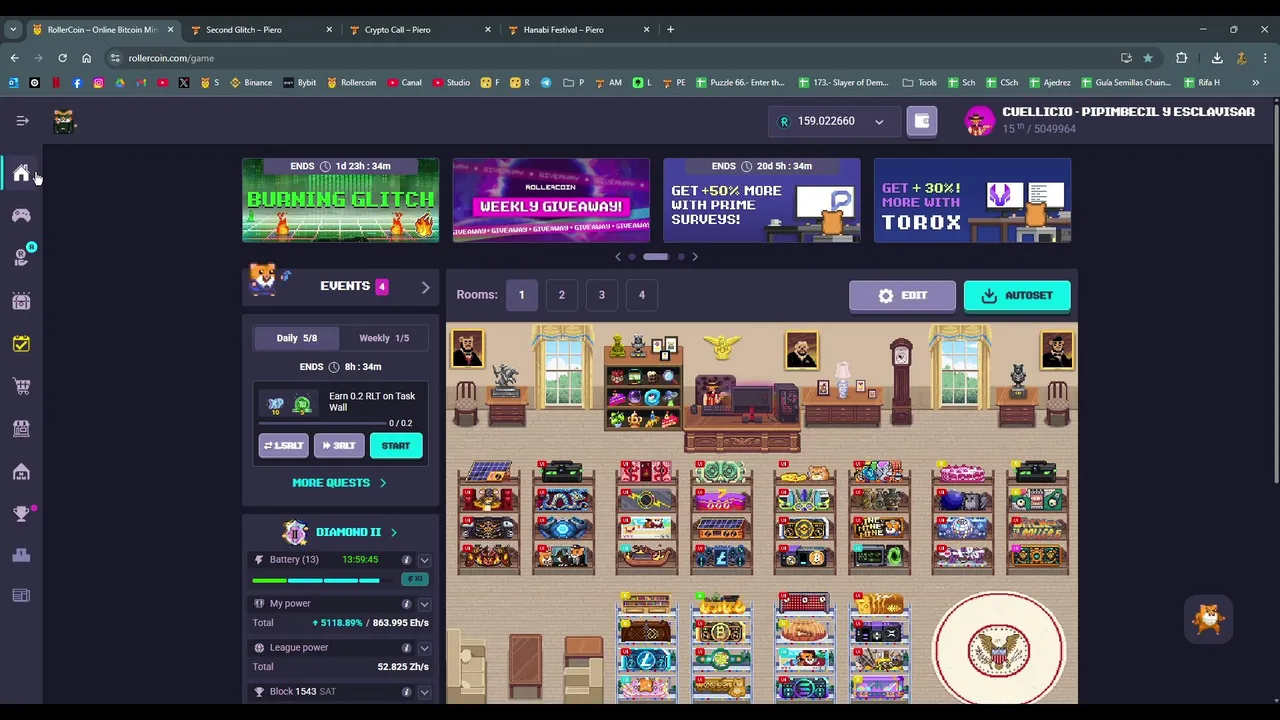The width and height of the screenshot is (1280, 720).
Task: Open the Marketplace stall icon in sidebar
Action: (21, 428)
